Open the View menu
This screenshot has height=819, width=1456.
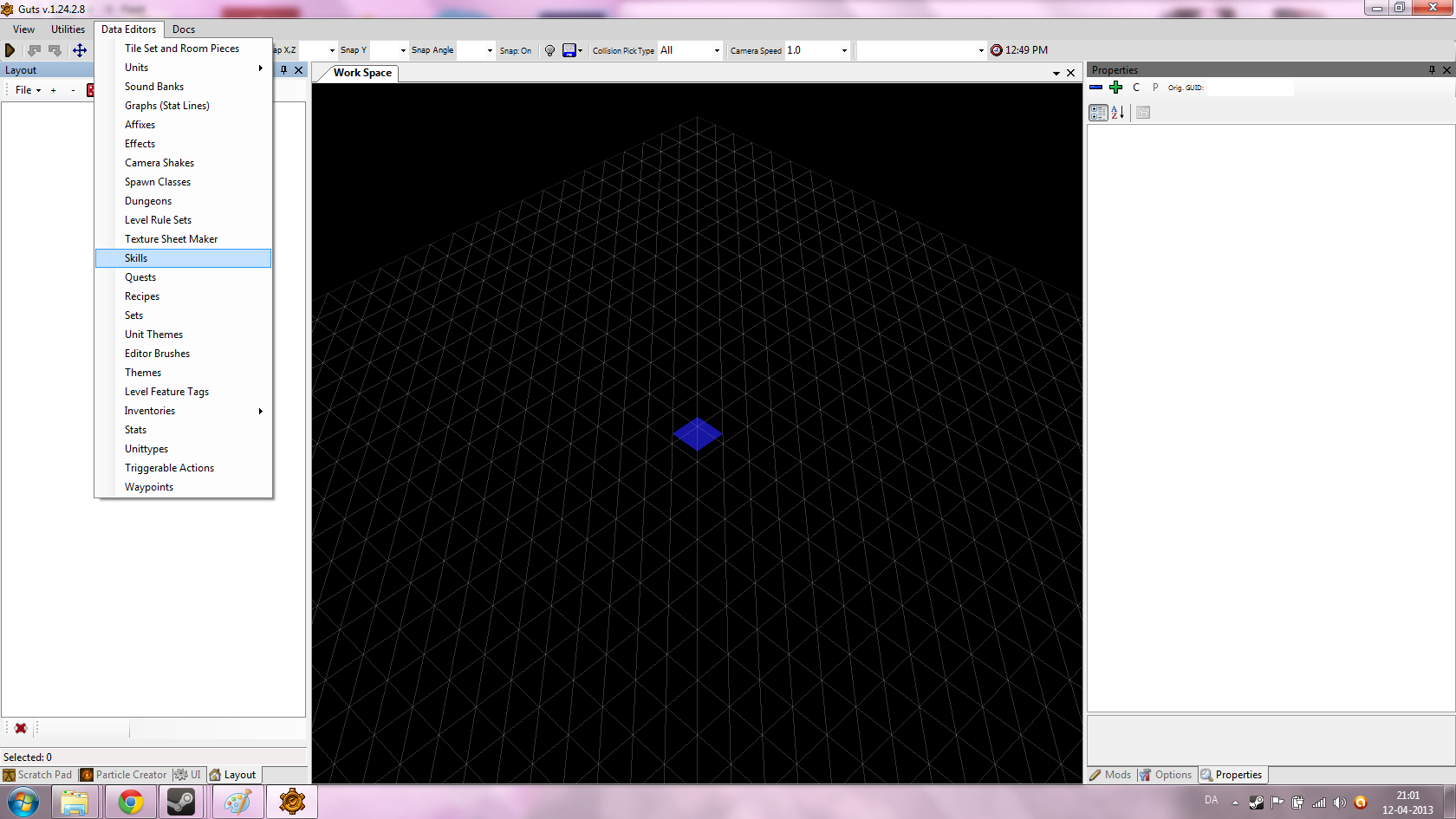pos(24,29)
